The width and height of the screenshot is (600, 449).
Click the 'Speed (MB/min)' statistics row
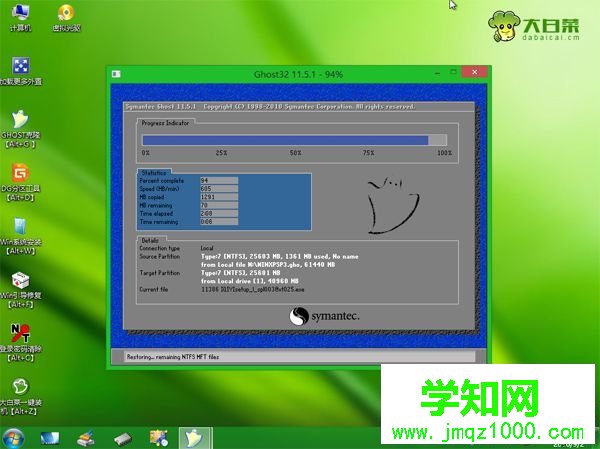click(189, 189)
